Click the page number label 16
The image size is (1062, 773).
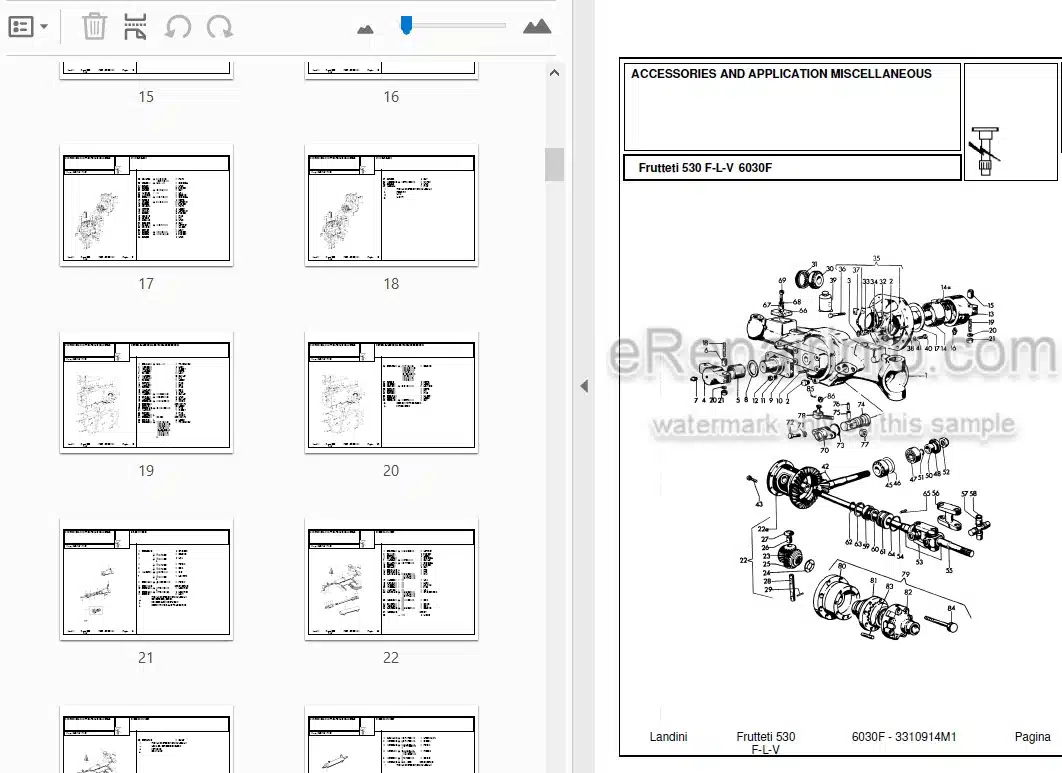(x=391, y=97)
